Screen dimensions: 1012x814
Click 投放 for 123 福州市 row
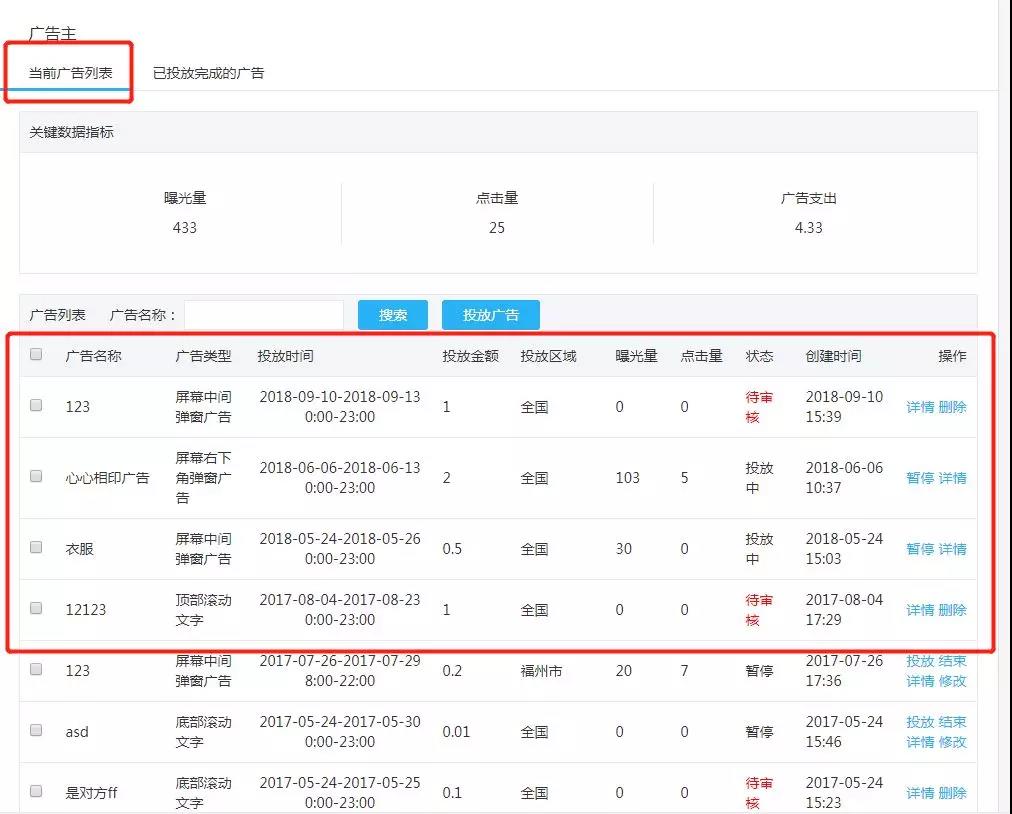920,661
